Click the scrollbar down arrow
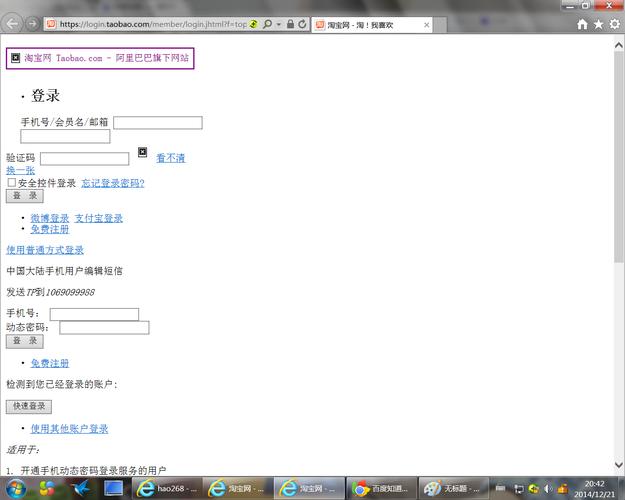The height and width of the screenshot is (500, 625). [x=619, y=465]
